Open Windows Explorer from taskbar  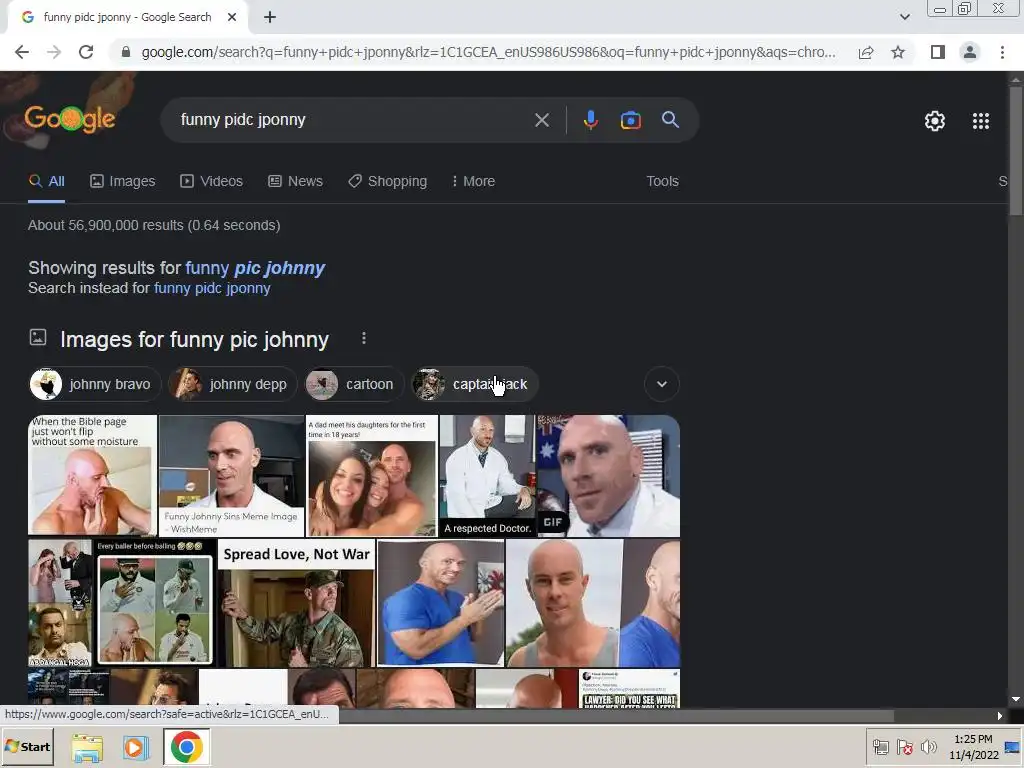coord(87,747)
